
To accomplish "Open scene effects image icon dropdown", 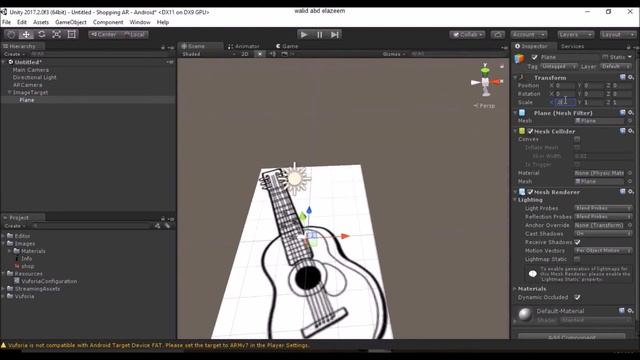I will 285,54.
